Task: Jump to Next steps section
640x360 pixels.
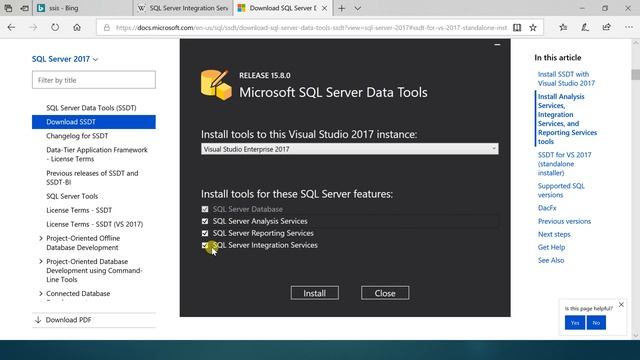Action: click(554, 234)
